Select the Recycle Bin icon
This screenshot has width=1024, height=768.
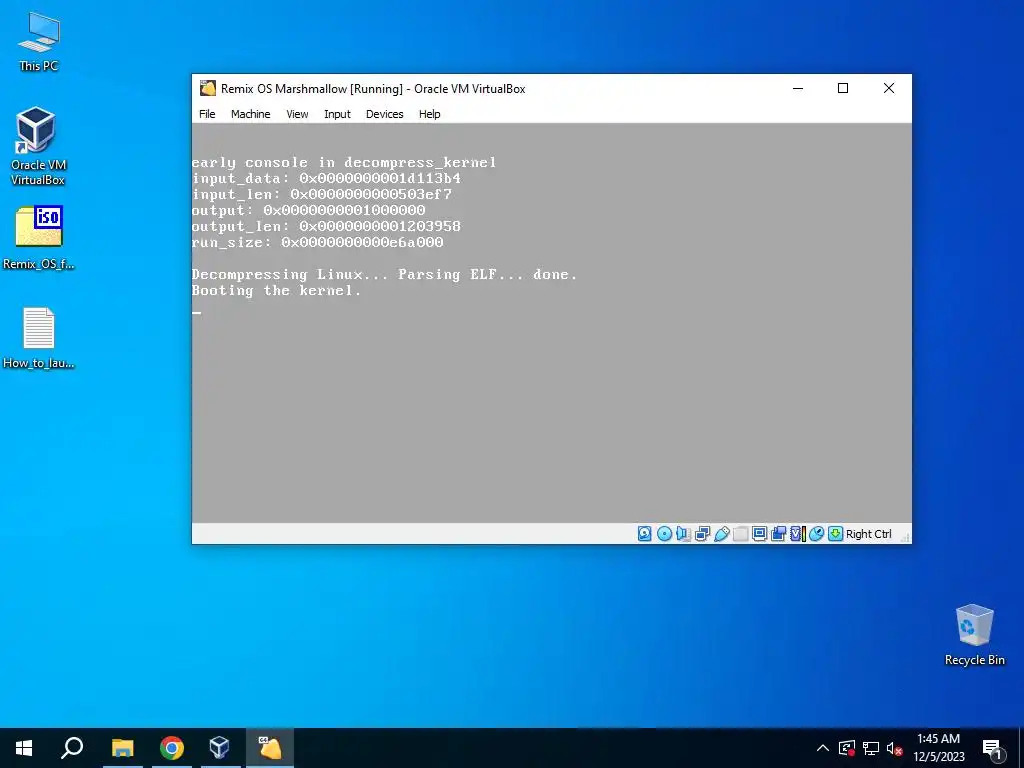[x=974, y=635]
